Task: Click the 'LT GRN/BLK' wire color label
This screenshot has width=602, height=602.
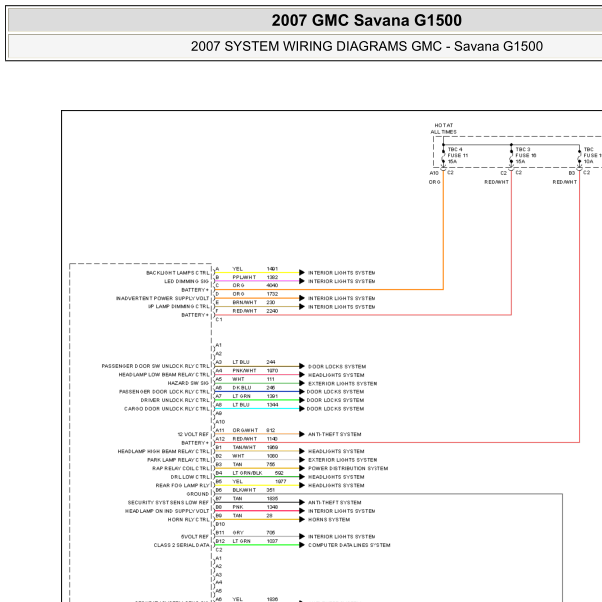Action: point(247,473)
